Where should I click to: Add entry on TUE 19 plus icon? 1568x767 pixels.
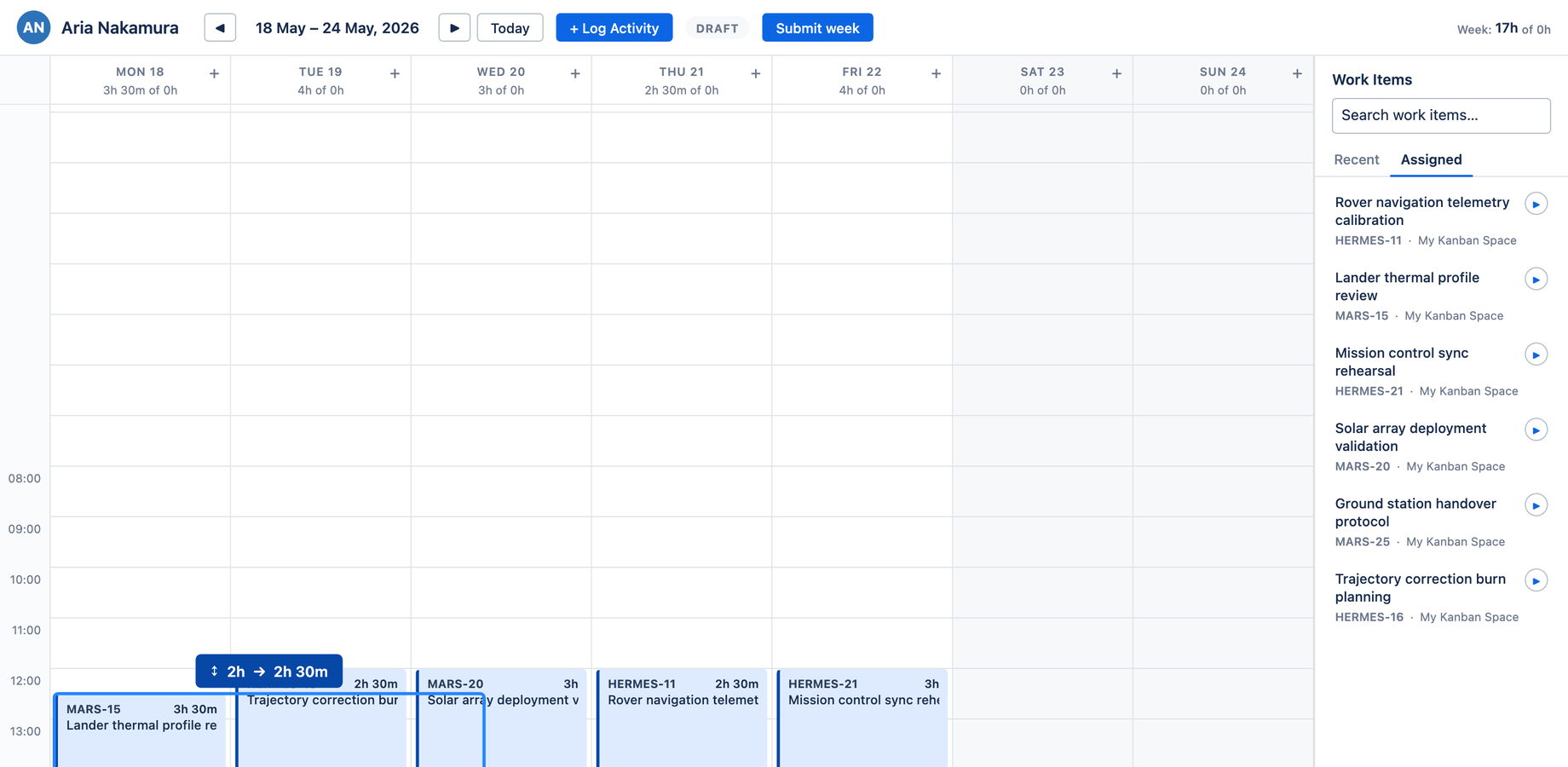(395, 74)
